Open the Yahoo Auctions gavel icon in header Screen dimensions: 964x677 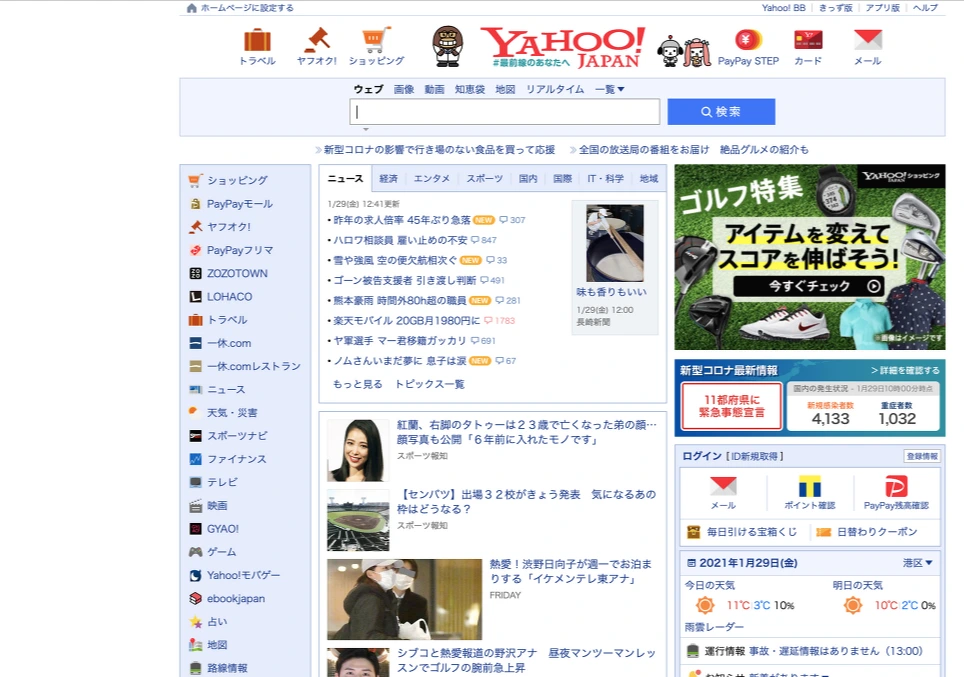317,40
